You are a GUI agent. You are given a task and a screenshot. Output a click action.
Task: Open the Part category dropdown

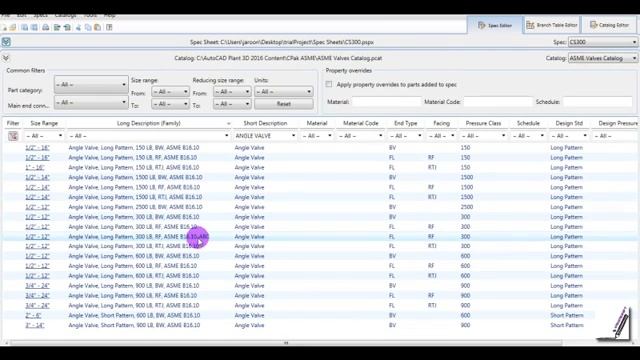tap(91, 84)
